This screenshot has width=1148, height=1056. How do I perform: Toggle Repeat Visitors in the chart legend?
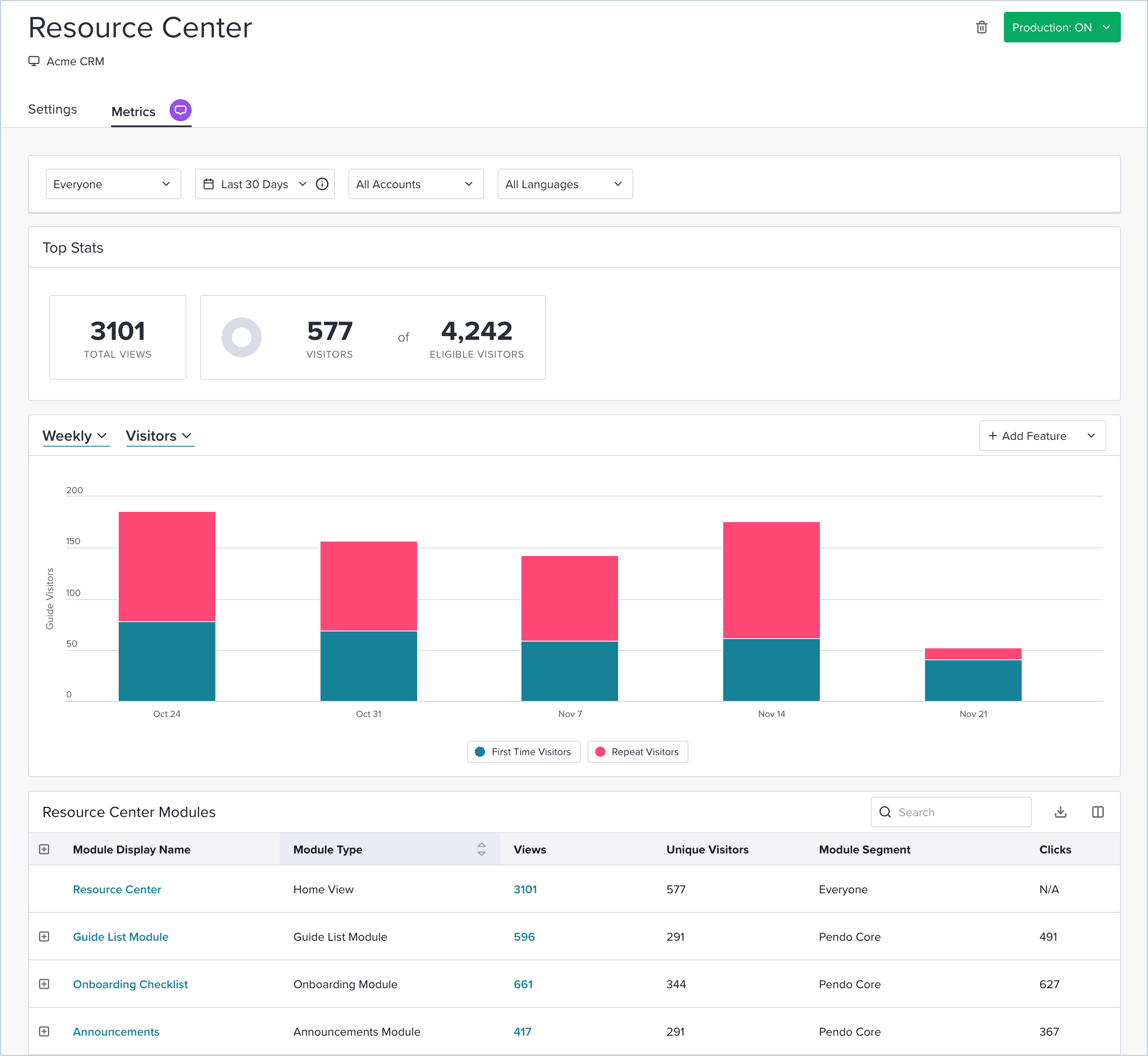coord(637,751)
